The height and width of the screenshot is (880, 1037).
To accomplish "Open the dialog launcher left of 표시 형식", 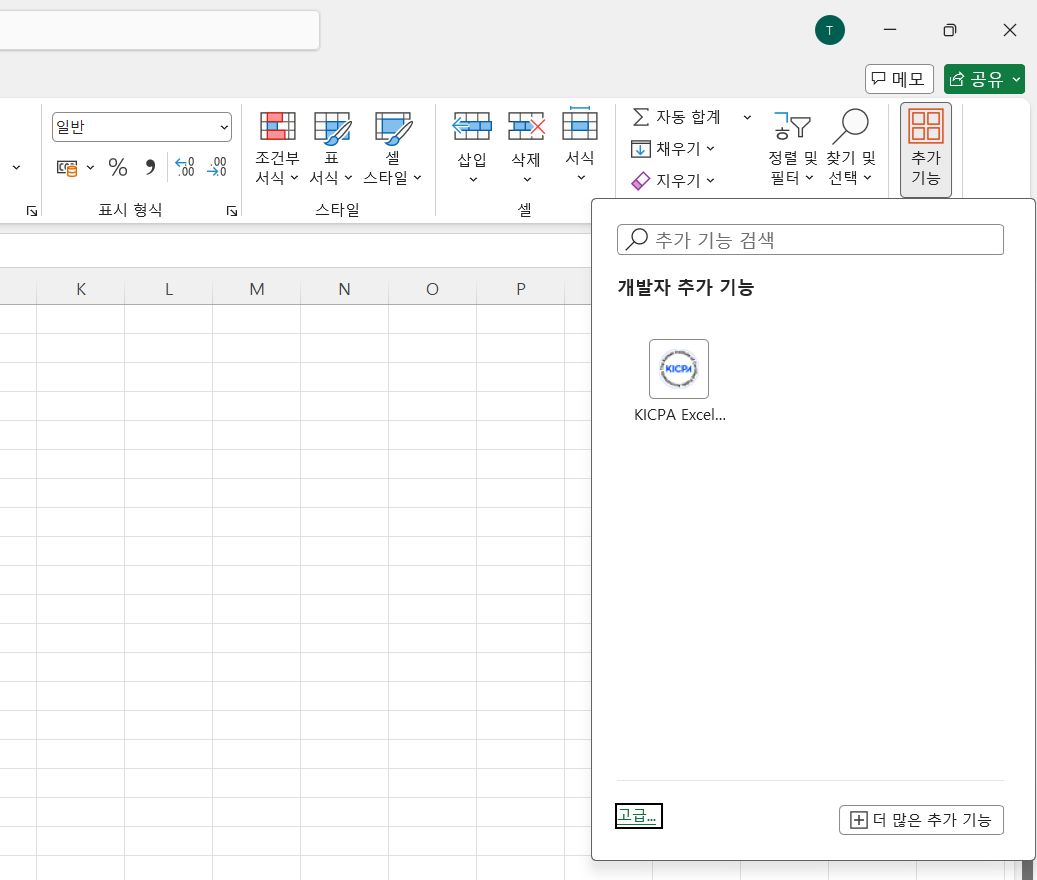I will pos(32,211).
